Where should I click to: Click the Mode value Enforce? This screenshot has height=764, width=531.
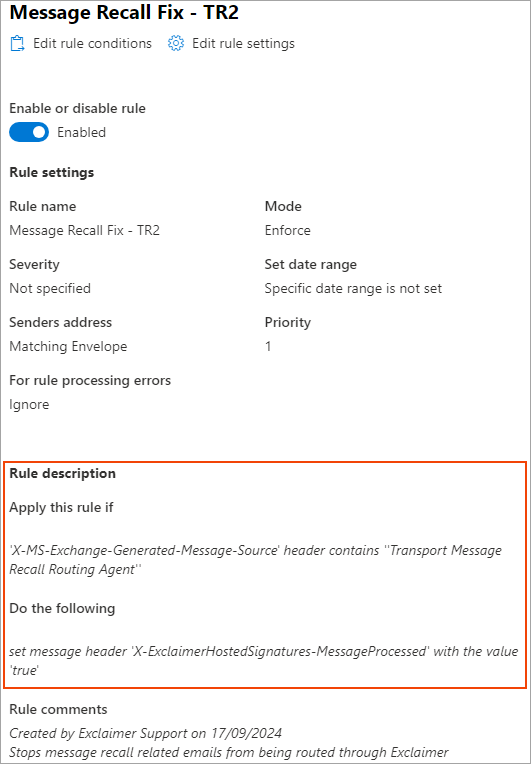pyautogui.click(x=287, y=230)
